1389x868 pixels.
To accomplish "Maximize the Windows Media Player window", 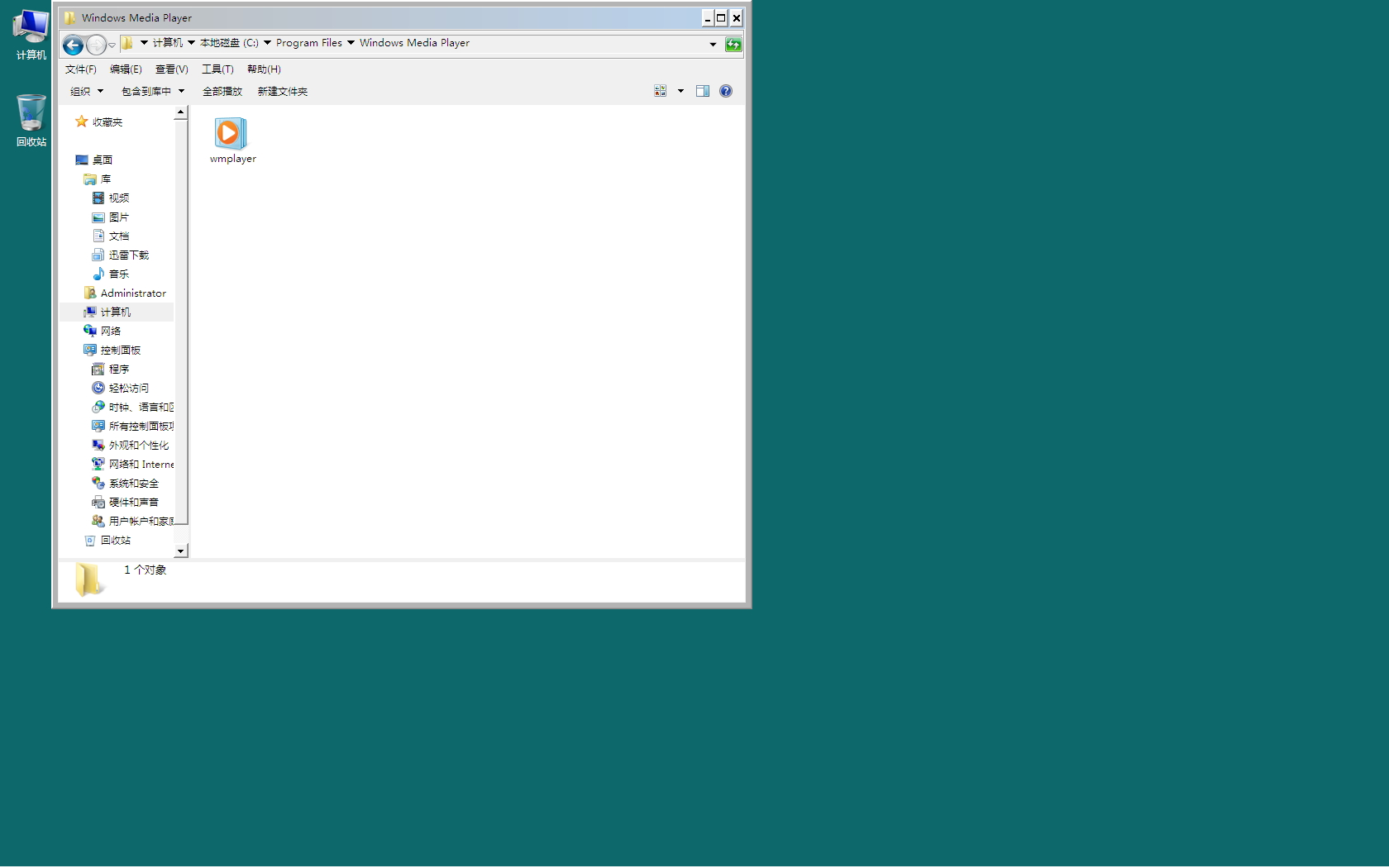I will pyautogui.click(x=721, y=18).
